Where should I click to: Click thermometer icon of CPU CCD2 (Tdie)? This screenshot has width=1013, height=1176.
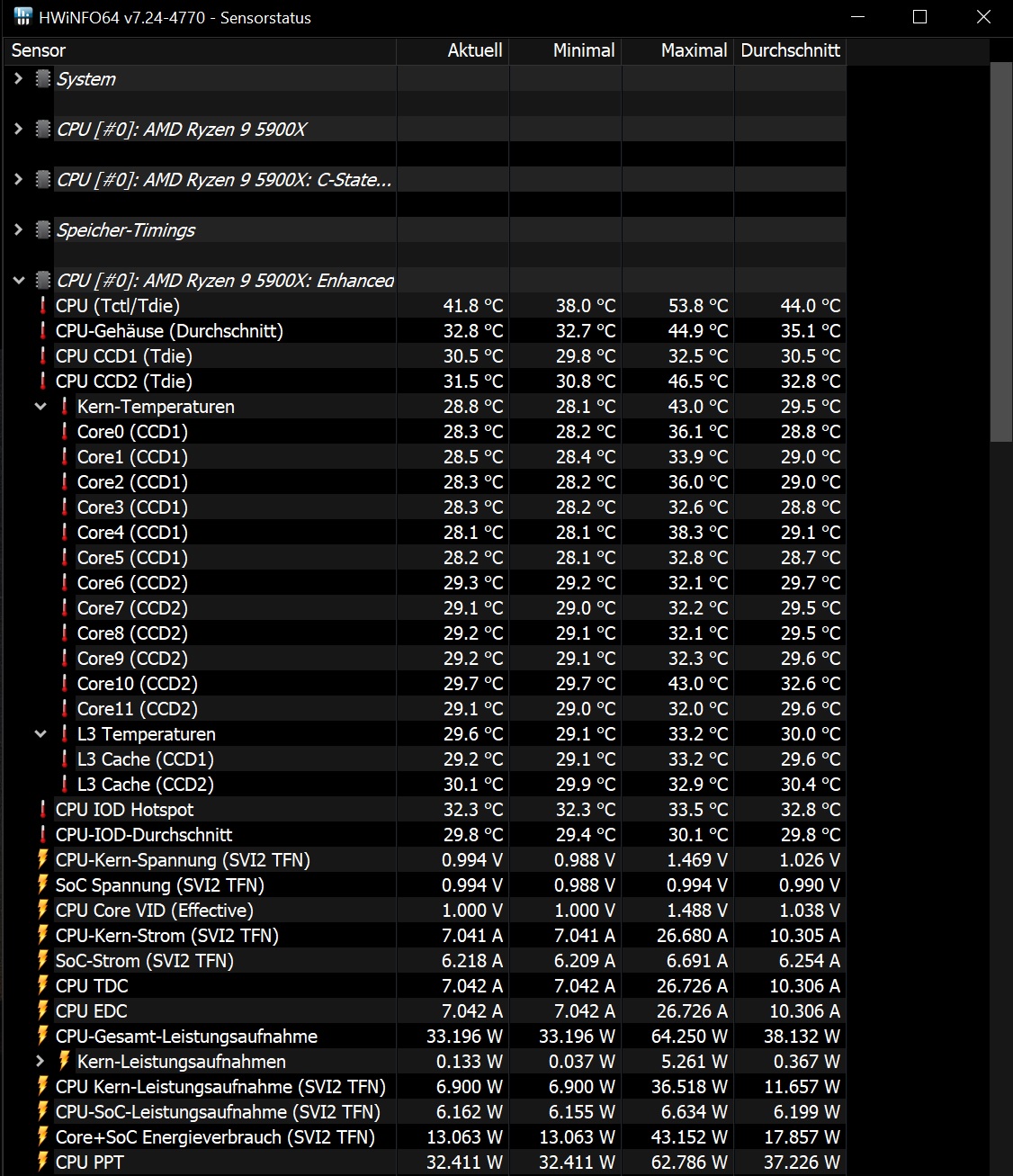tap(42, 381)
